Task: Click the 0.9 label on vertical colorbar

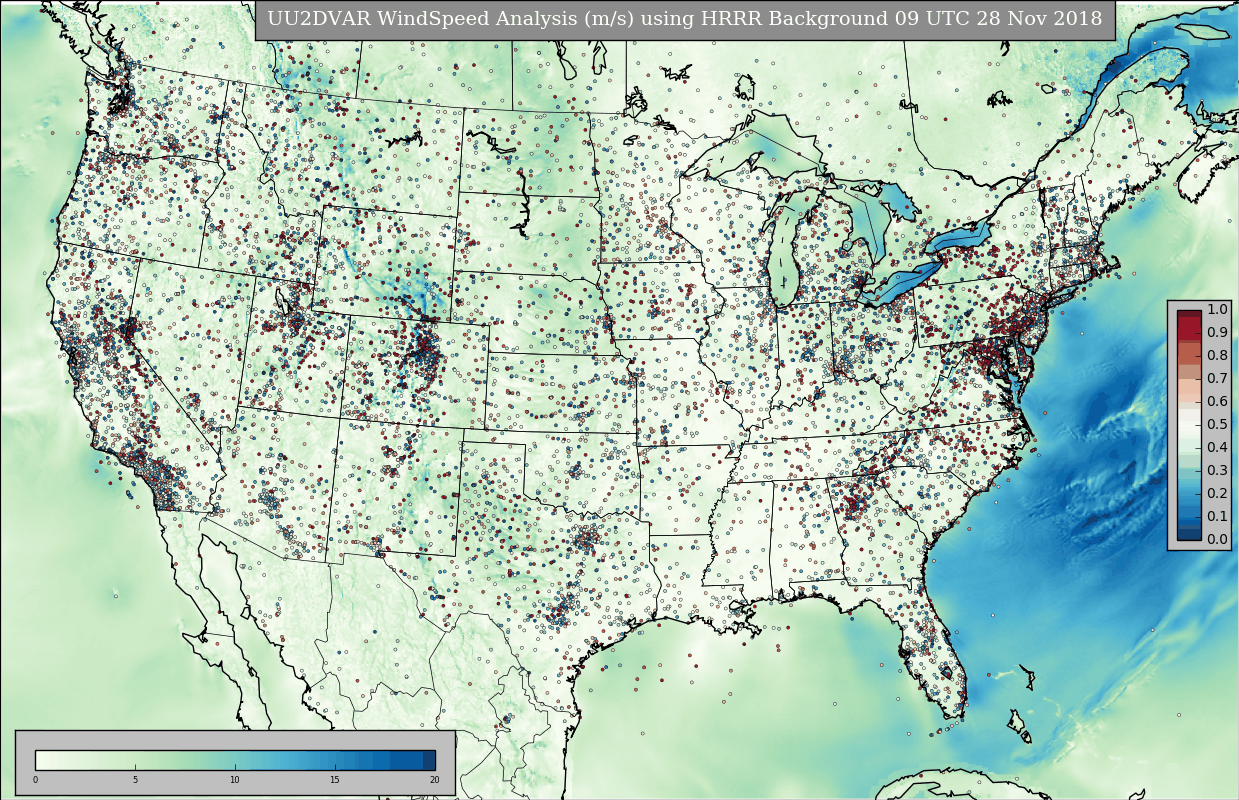Action: pos(1217,332)
